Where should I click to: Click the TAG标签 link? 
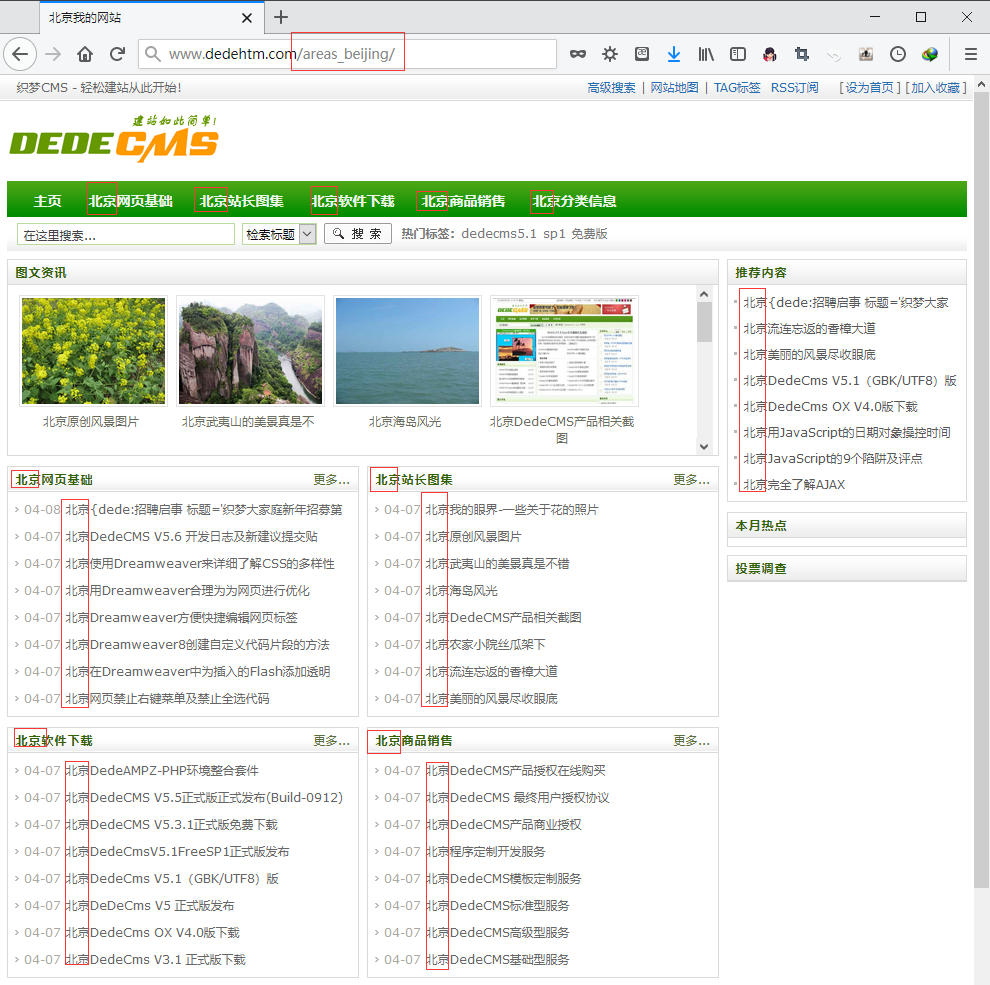tap(737, 88)
